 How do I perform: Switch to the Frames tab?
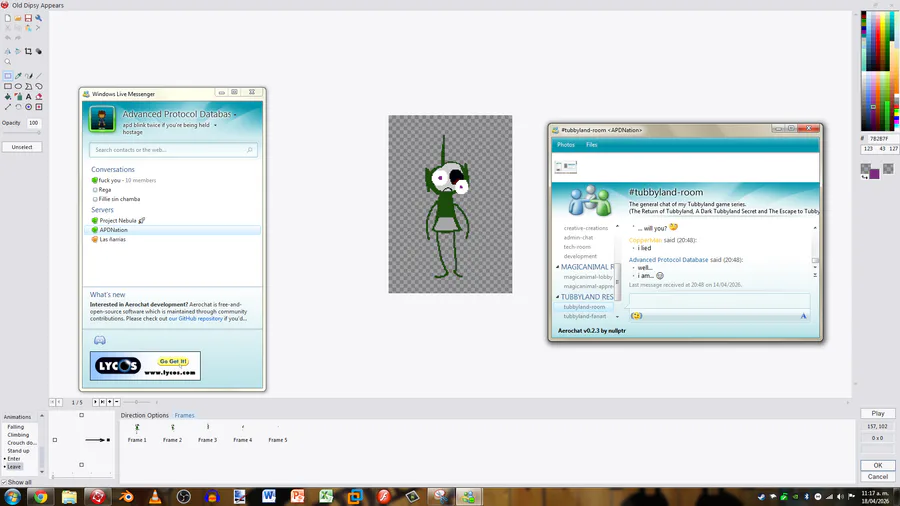[x=184, y=415]
